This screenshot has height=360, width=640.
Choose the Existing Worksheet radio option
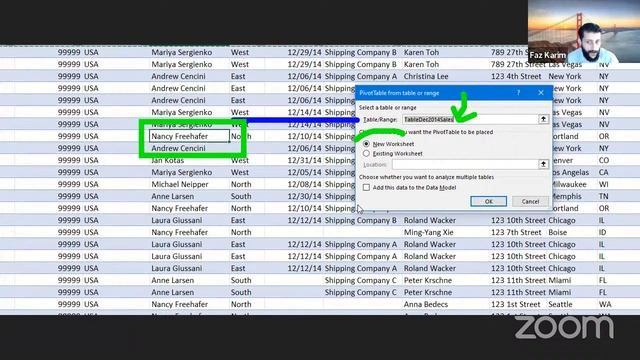click(x=366, y=153)
